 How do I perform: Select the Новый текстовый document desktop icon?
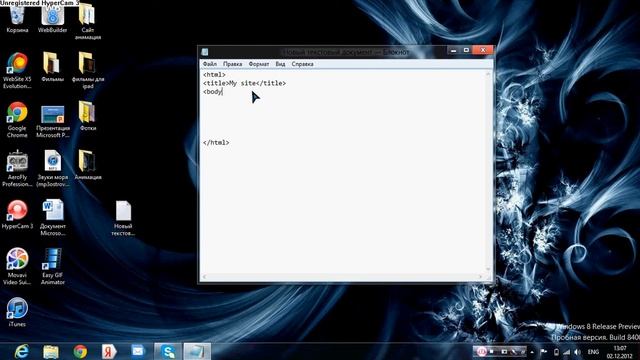coord(123,218)
